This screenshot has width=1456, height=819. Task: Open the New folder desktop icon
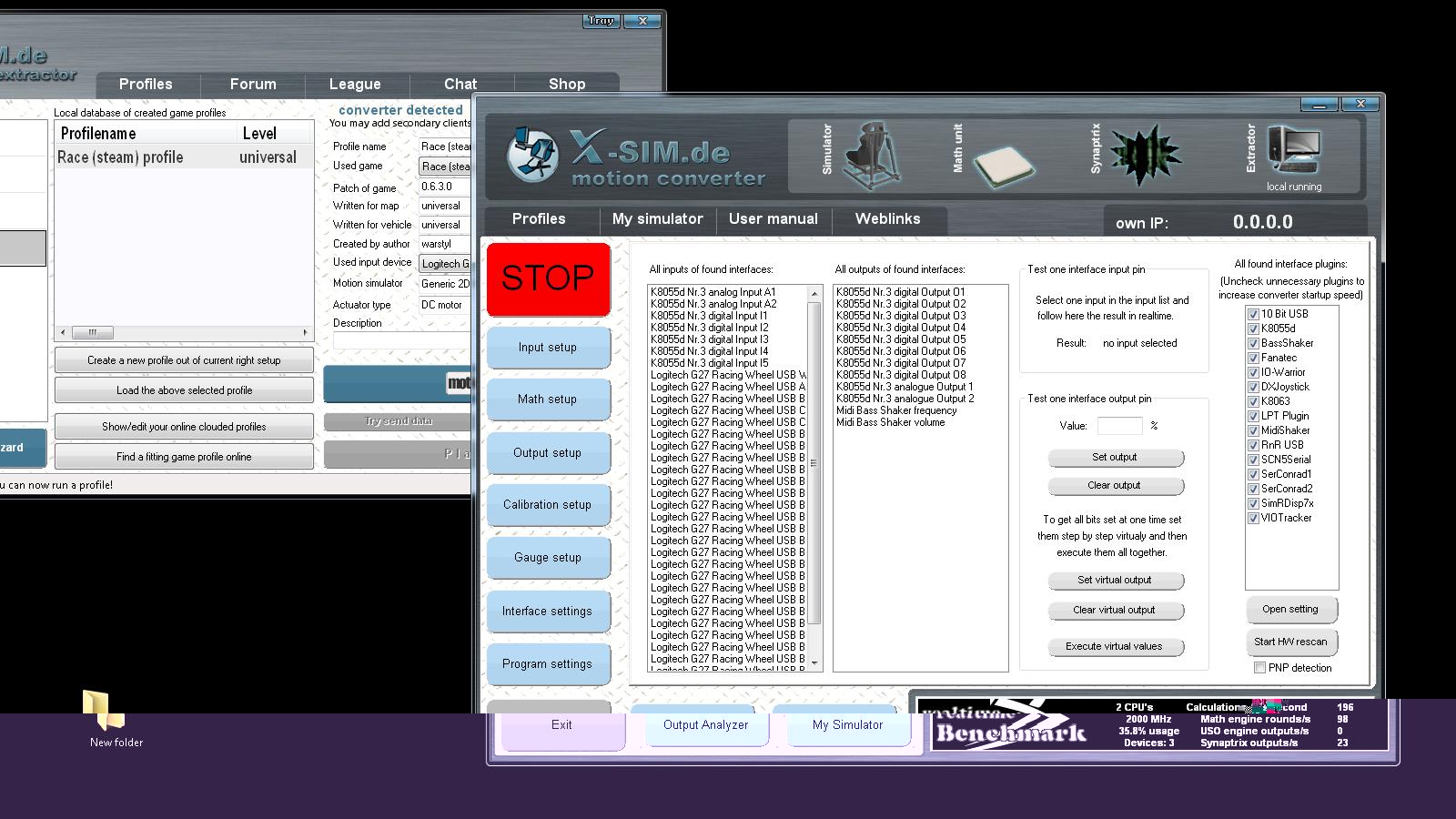coord(105,711)
